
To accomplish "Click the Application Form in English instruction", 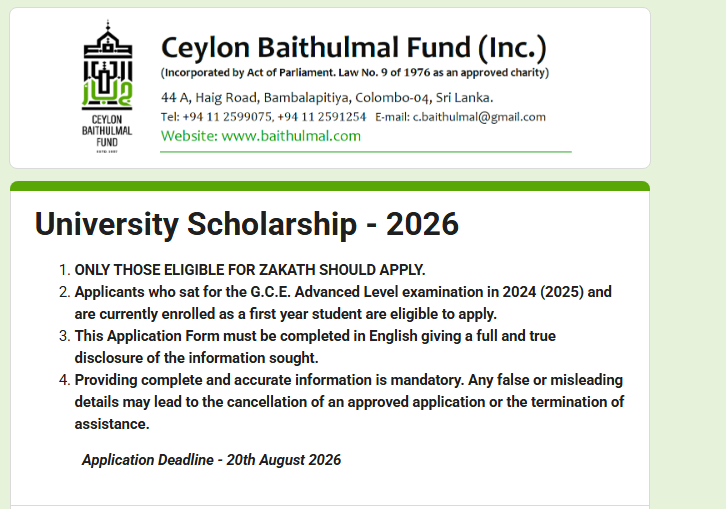I will [x=315, y=346].
